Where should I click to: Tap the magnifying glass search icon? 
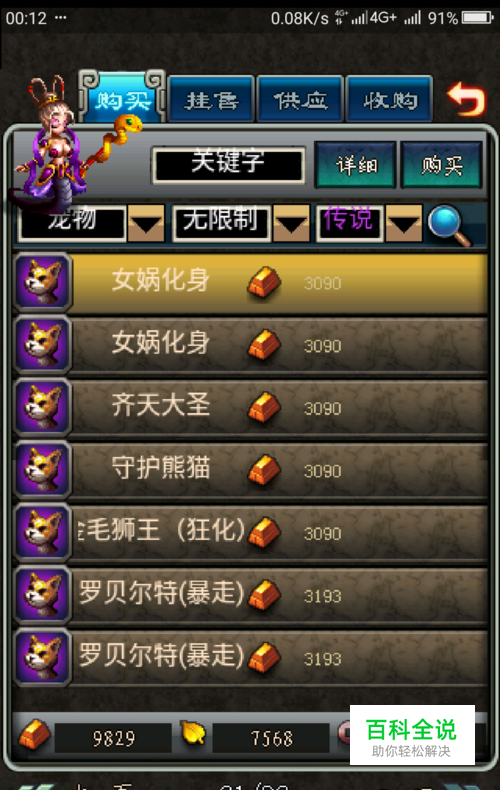pos(449,225)
